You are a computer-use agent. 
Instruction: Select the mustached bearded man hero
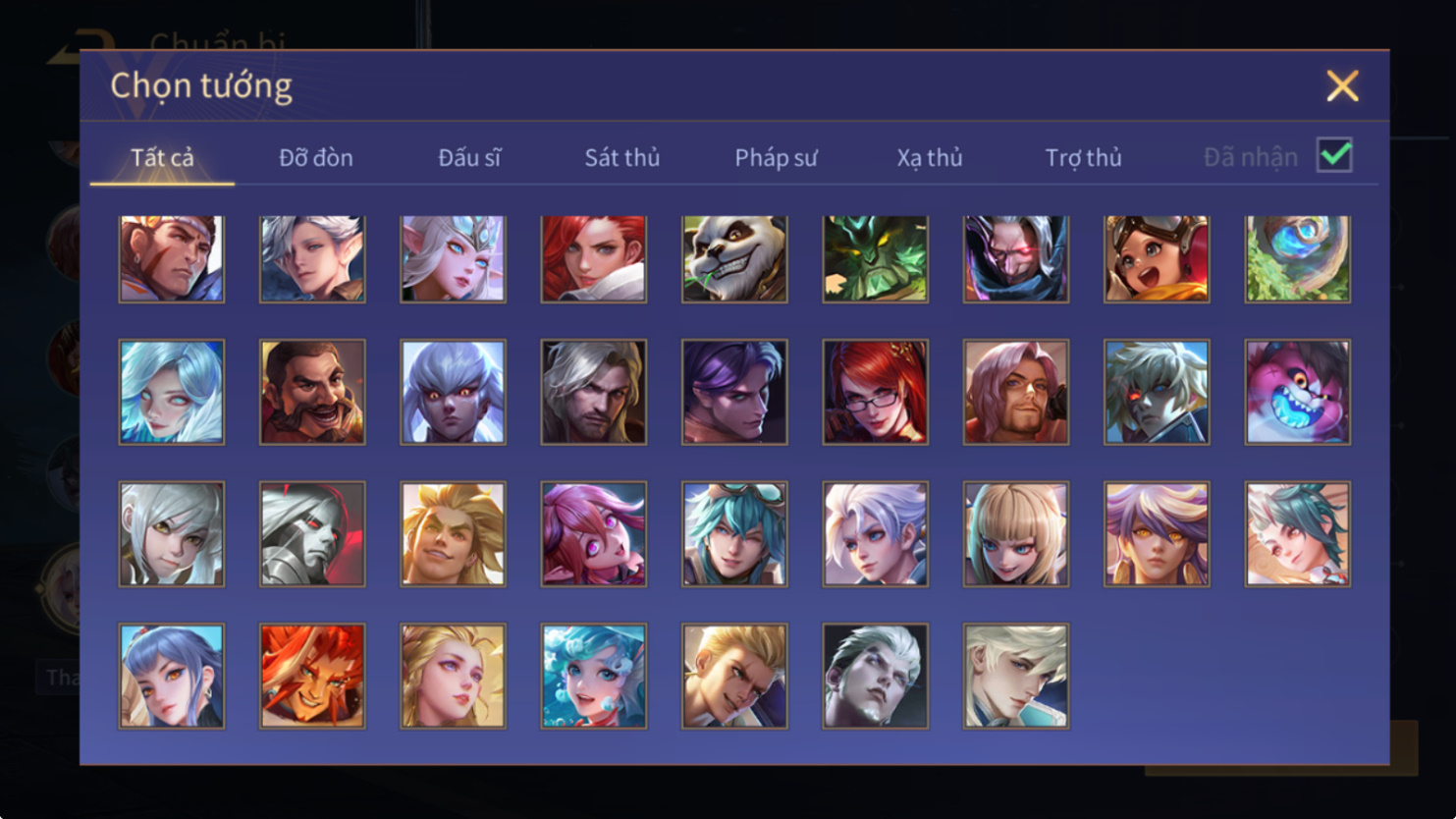tap(312, 392)
